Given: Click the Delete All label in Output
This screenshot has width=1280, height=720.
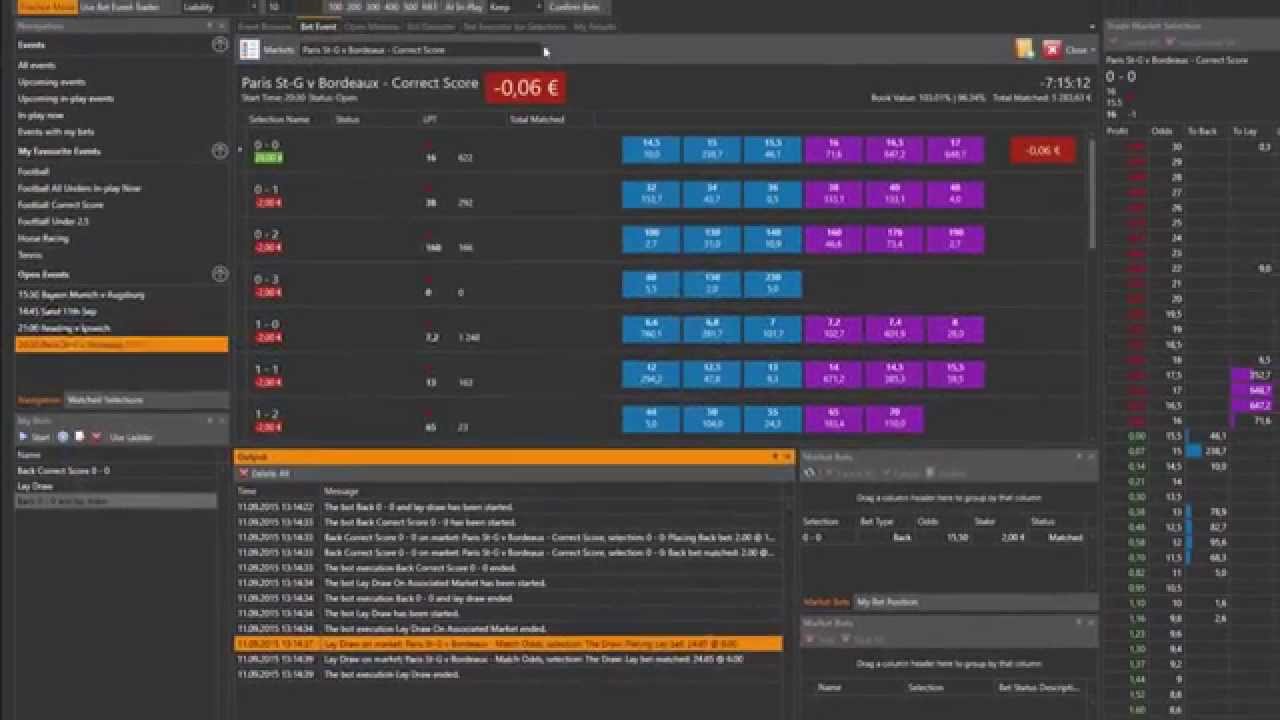Looking at the screenshot, I should 270,473.
